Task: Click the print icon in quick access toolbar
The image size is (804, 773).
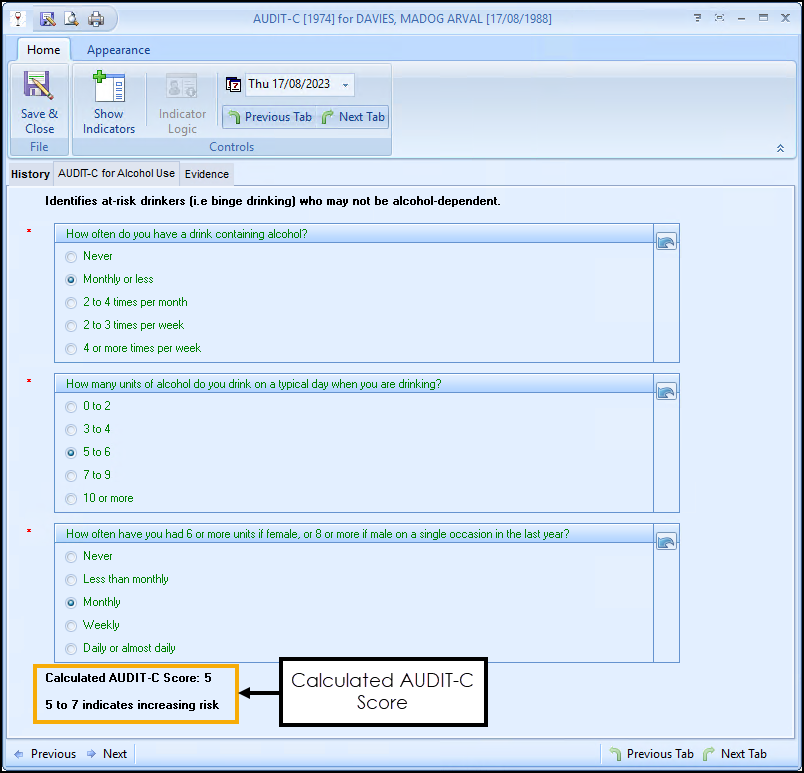Action: click(96, 19)
